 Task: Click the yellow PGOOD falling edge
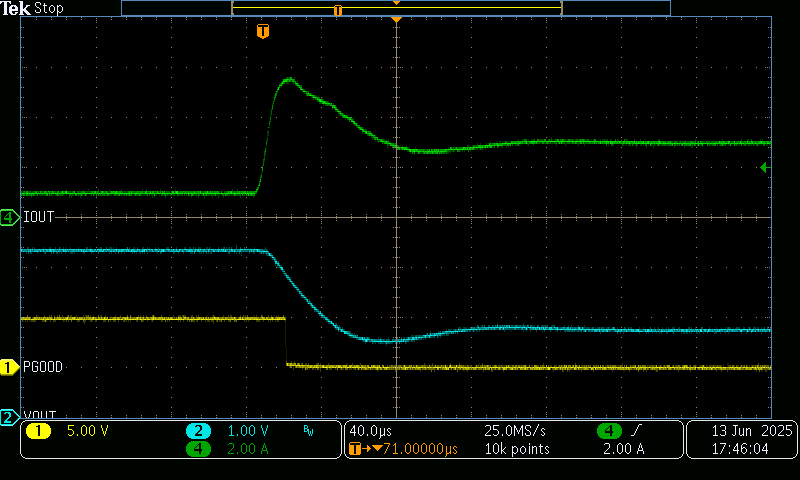point(286,342)
